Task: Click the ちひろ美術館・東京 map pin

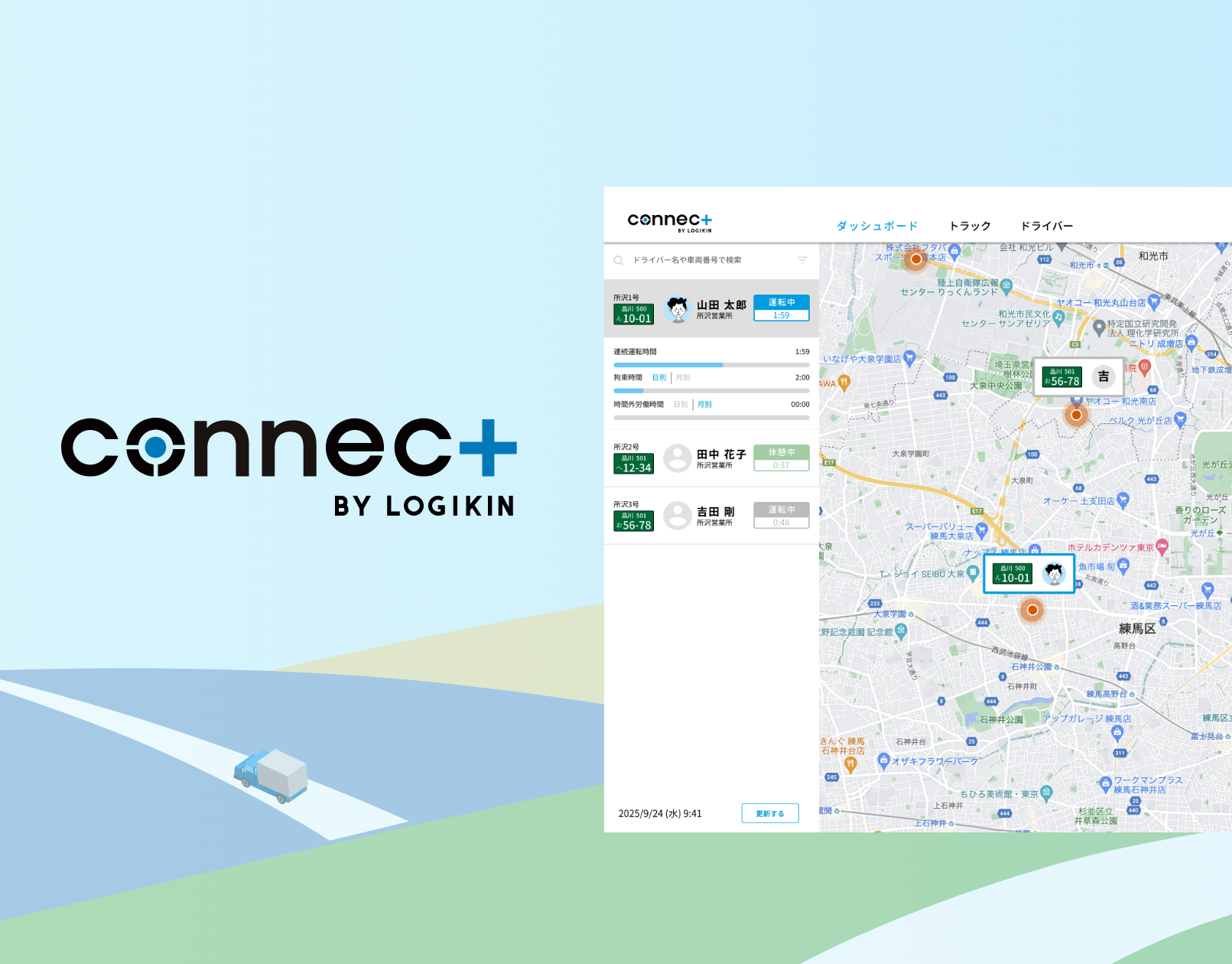Action: click(1047, 793)
